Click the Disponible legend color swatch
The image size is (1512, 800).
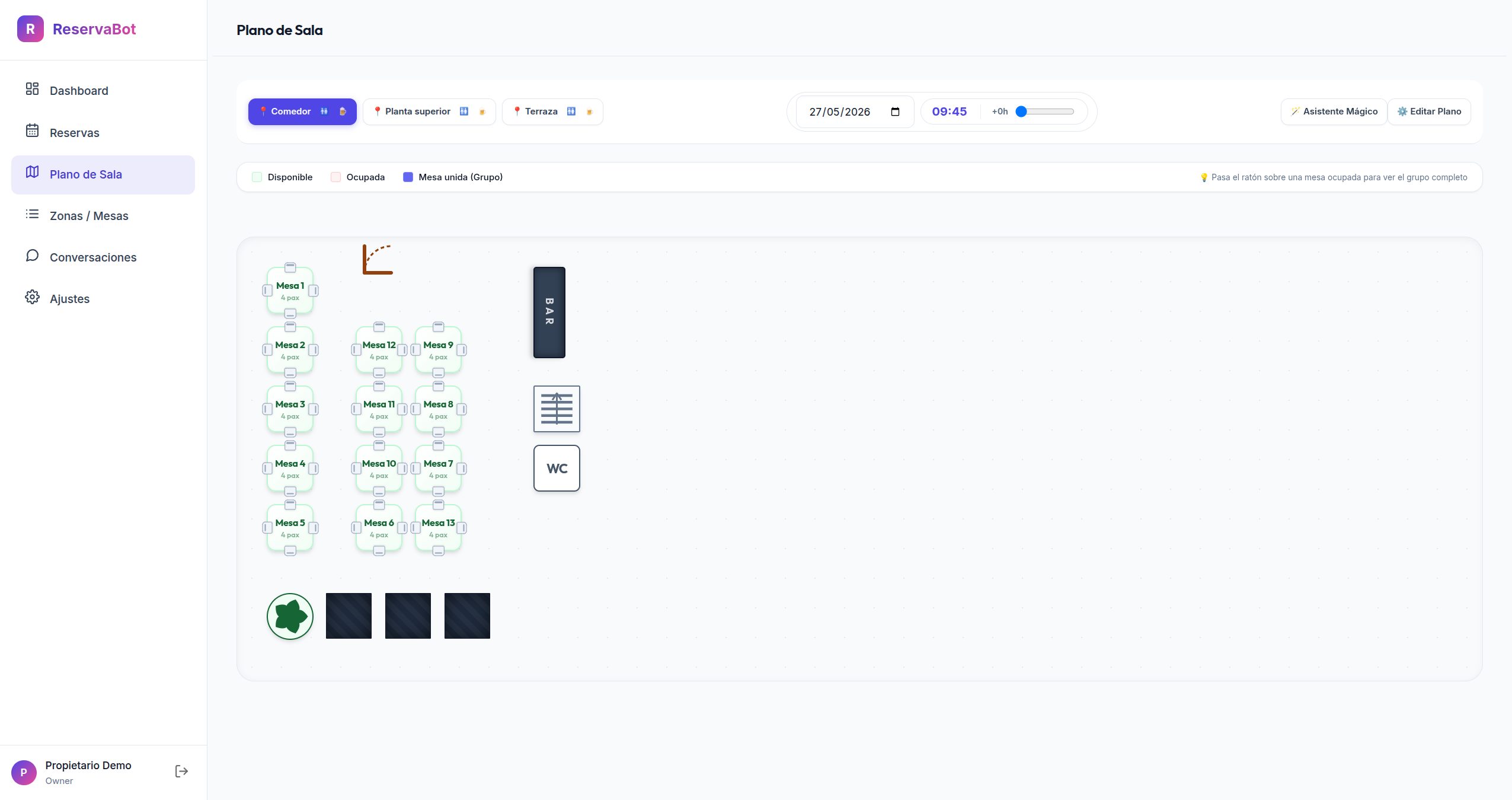(x=257, y=177)
